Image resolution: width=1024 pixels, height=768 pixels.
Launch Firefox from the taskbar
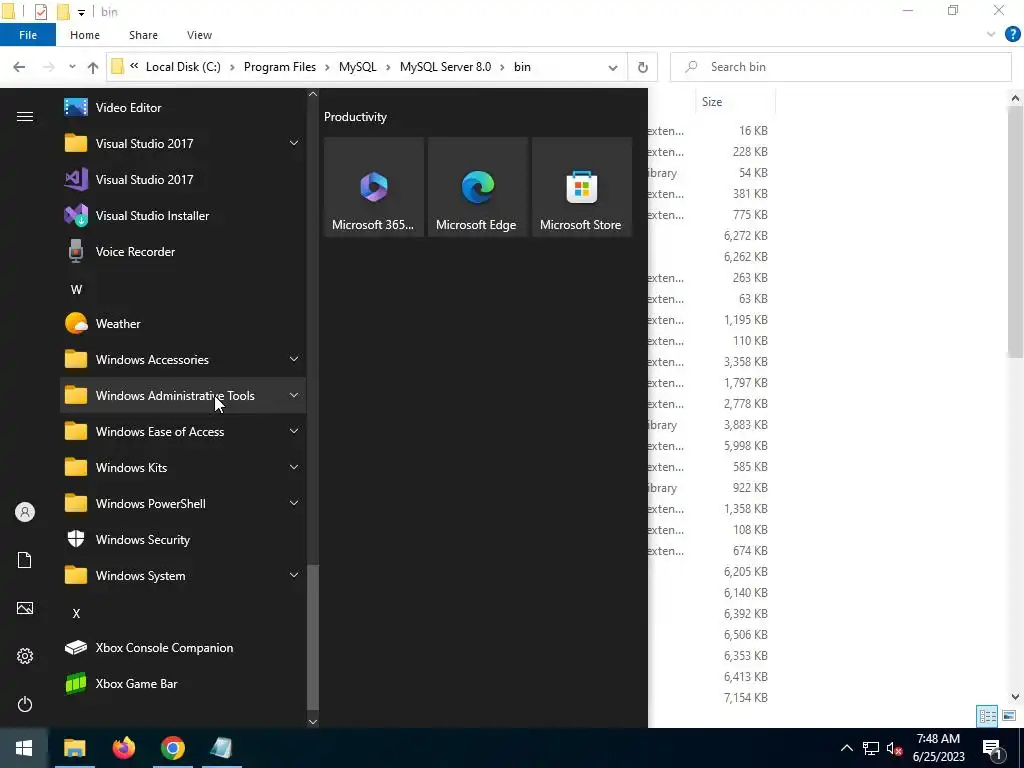[123, 748]
